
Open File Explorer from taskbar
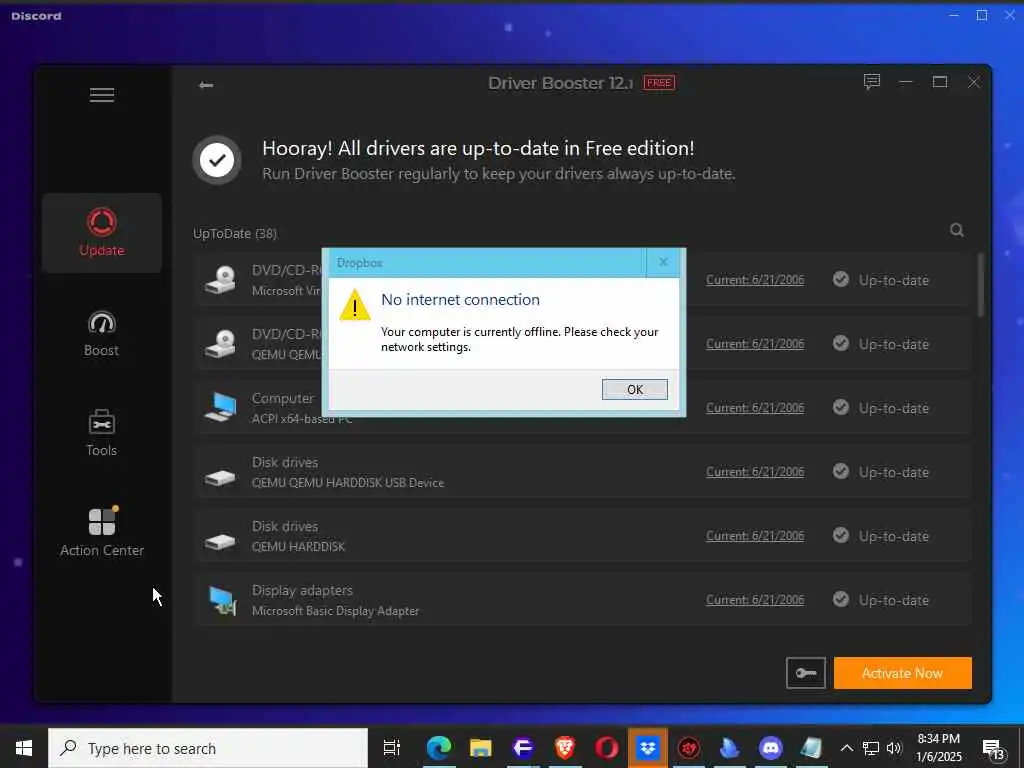[x=481, y=748]
